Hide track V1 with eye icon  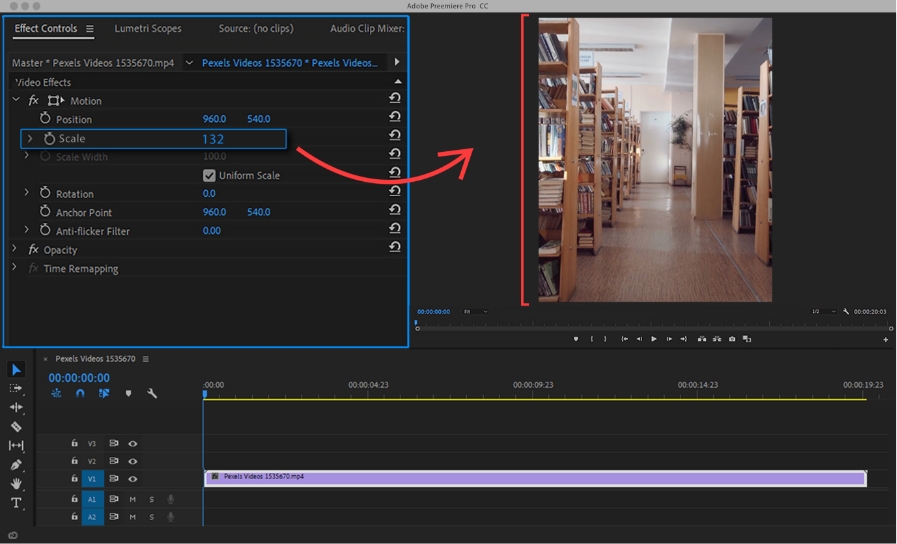click(x=132, y=480)
